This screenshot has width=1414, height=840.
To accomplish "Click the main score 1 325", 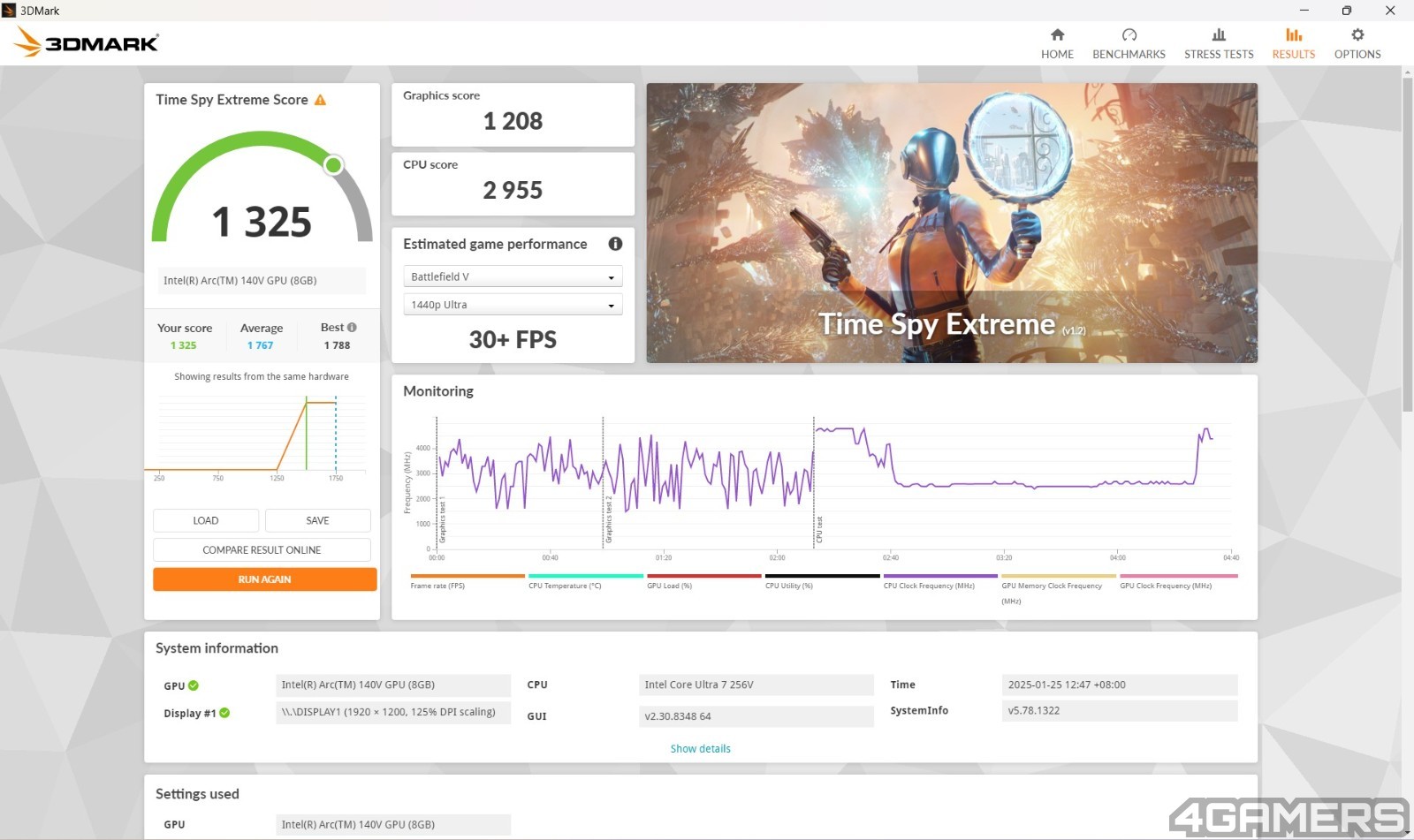I will coord(262,222).
